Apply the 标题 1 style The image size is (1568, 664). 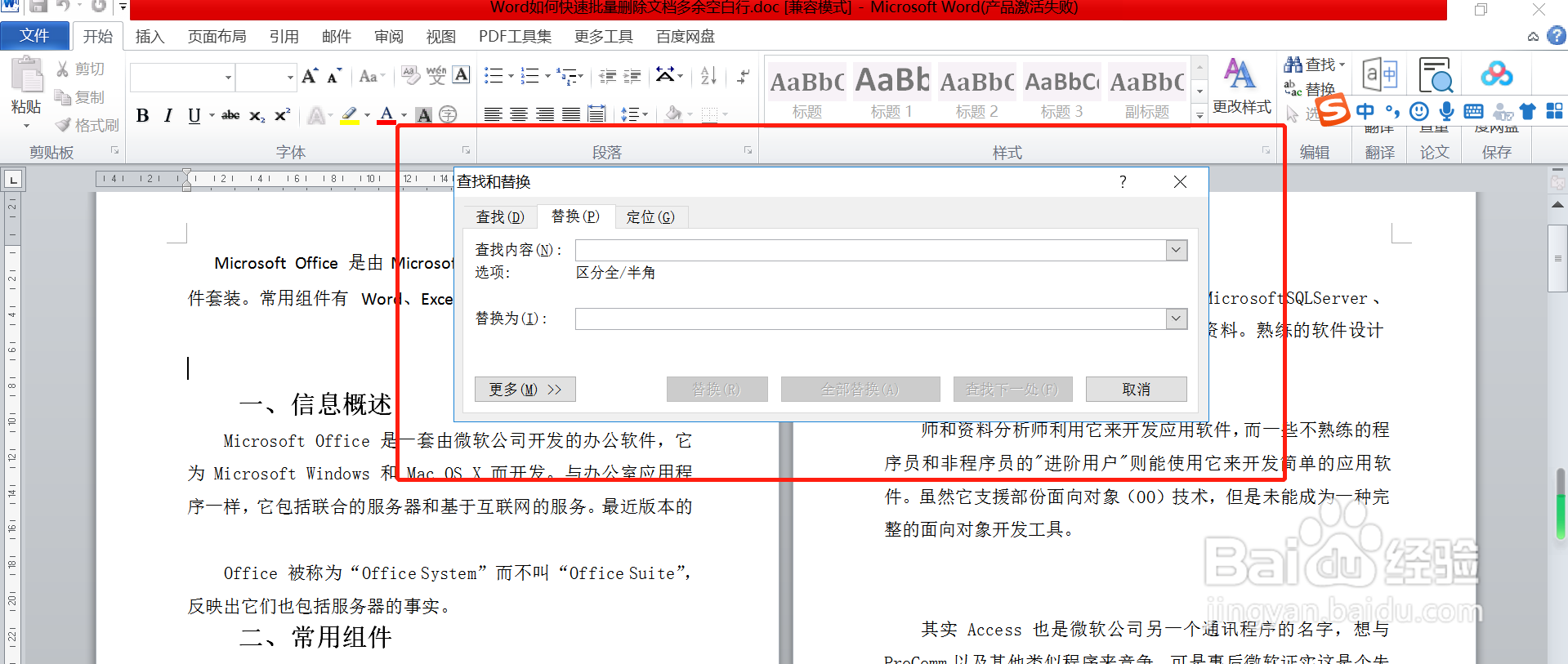click(891, 91)
